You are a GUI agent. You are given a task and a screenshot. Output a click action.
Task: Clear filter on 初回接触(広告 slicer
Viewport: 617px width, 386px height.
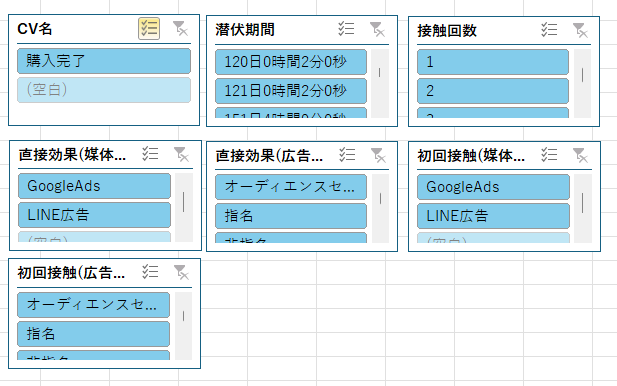(181, 272)
